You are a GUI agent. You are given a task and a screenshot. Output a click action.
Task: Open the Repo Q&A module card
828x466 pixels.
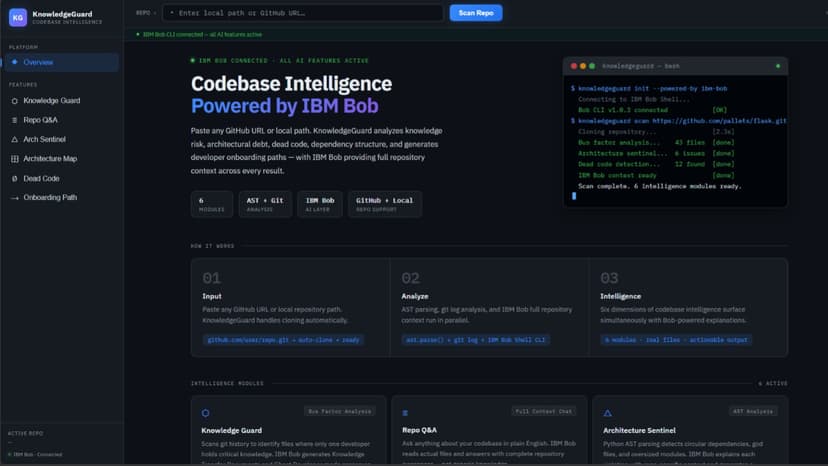click(489, 430)
